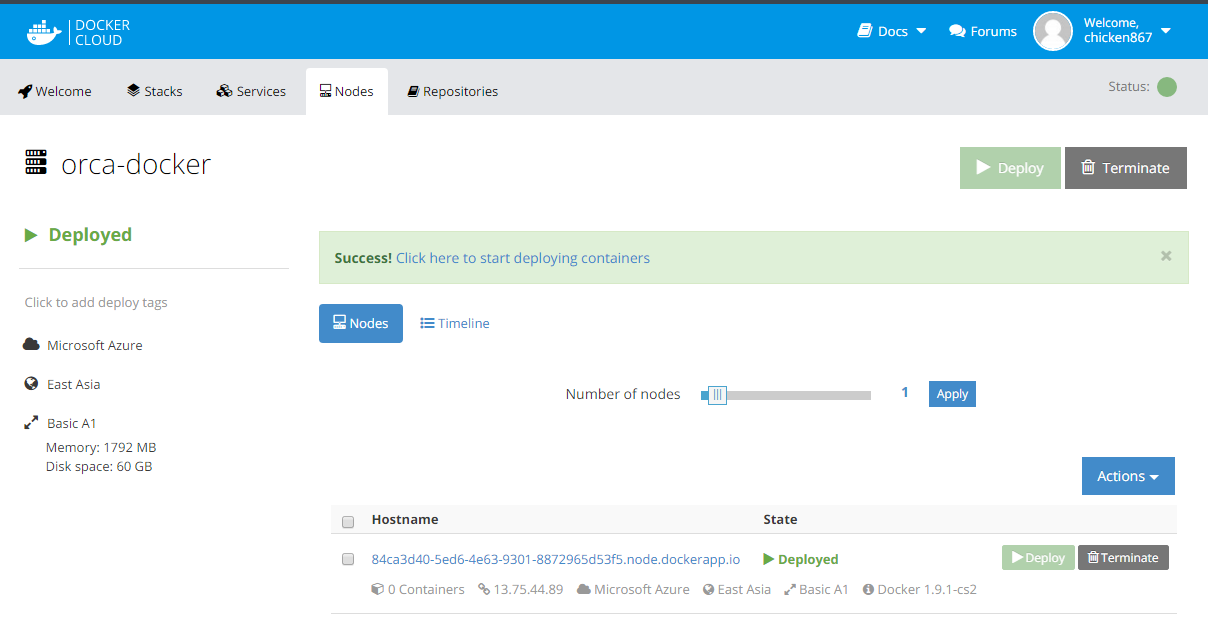Click the speech bubbles icon beside Forums
Image resolution: width=1208 pixels, height=622 pixels.
[x=957, y=31]
